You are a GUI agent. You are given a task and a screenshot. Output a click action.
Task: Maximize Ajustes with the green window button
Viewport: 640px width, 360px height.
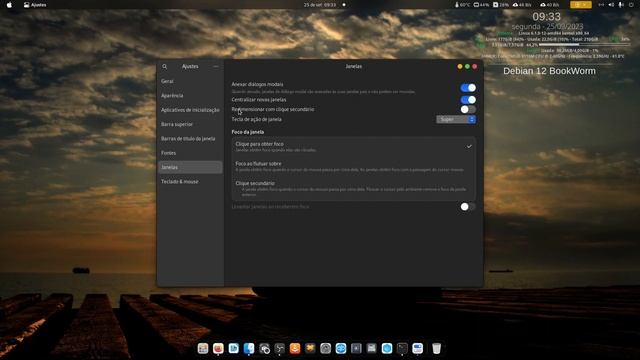467,67
